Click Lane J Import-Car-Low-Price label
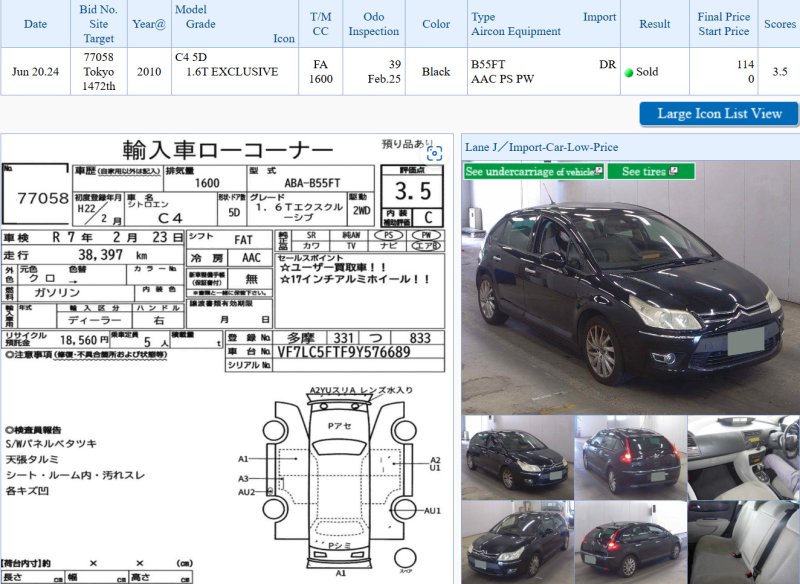Image resolution: width=800 pixels, height=584 pixels. point(541,147)
